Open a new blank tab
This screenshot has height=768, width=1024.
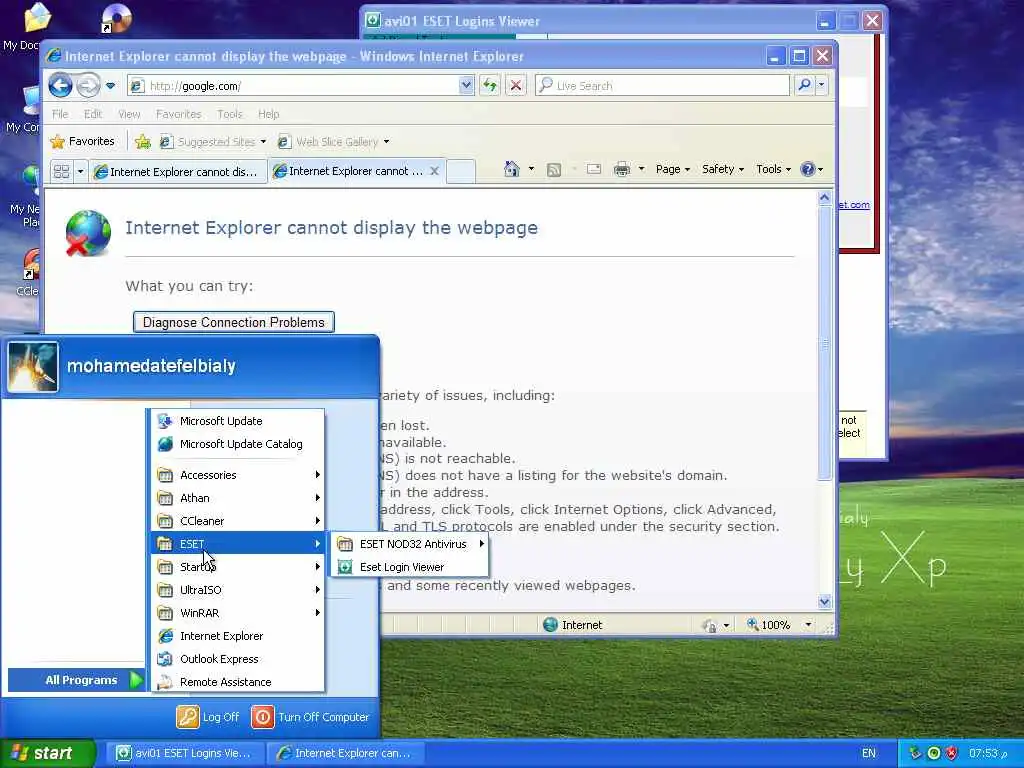[460, 171]
